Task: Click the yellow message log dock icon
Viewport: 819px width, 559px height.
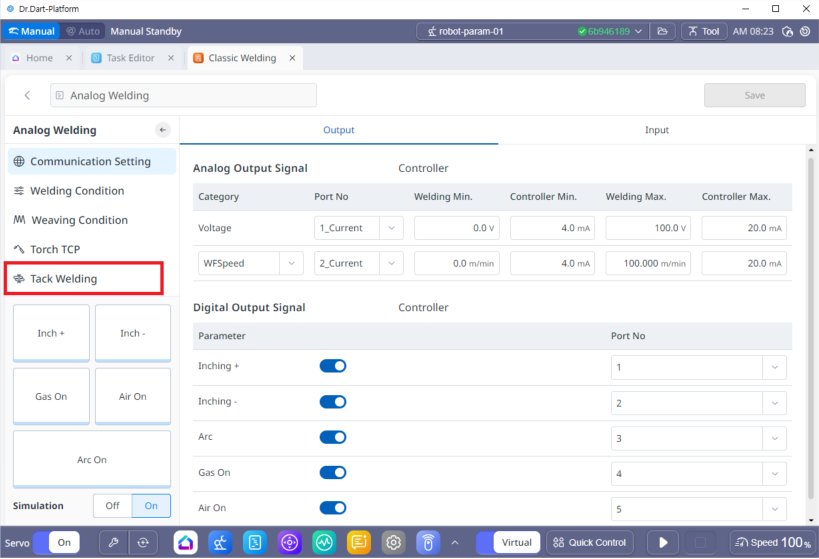Action: click(x=359, y=542)
